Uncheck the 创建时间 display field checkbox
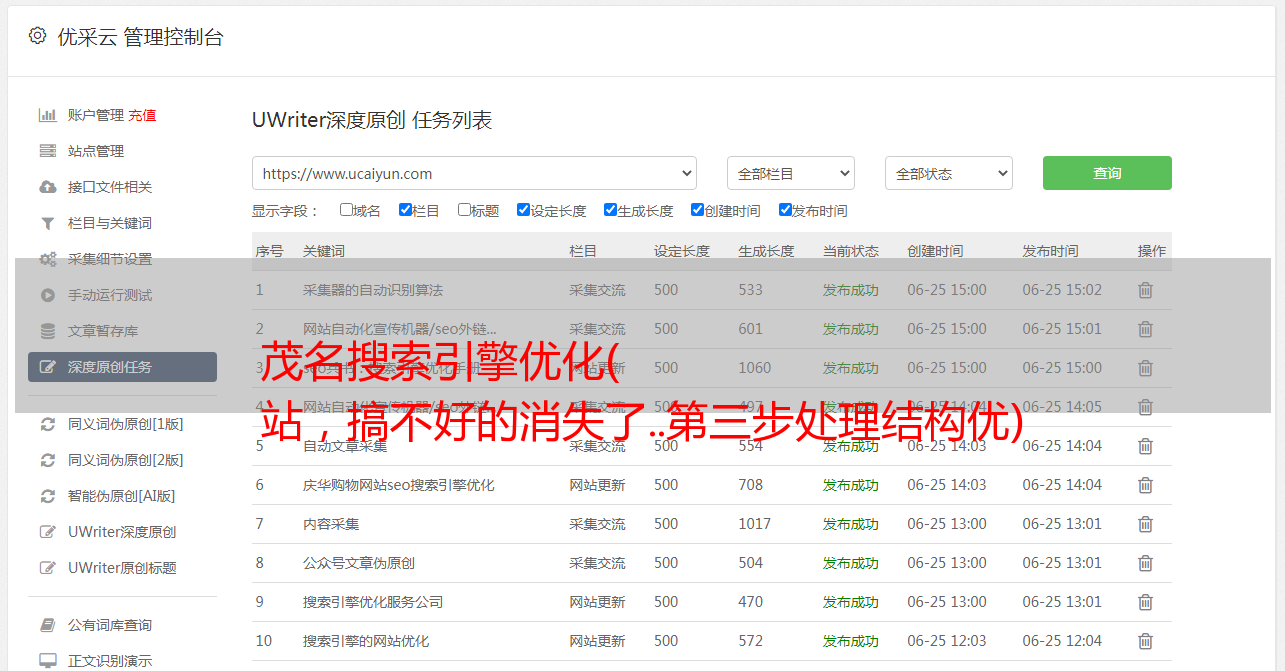Screen dimensions: 1285x671 [x=697, y=210]
